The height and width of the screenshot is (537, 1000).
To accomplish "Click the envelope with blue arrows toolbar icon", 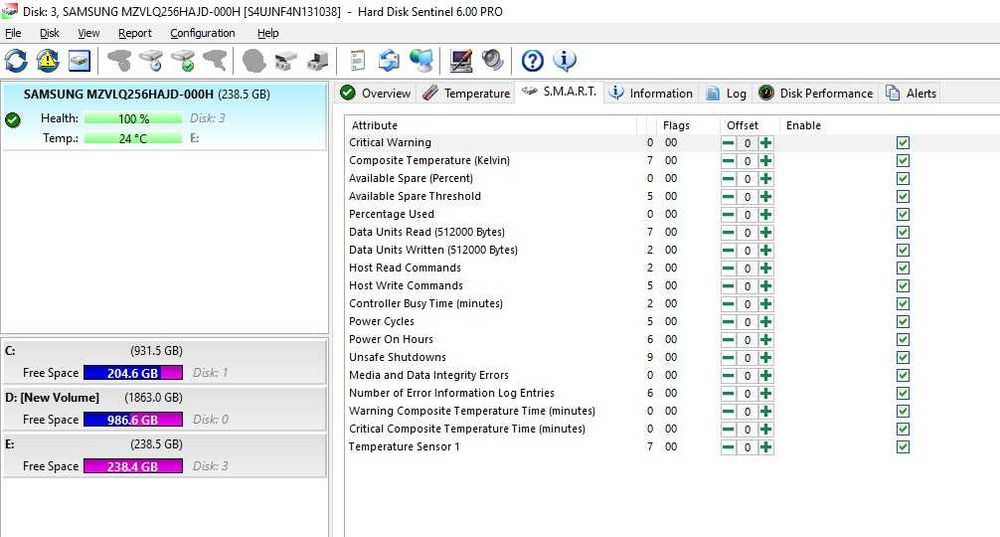I will (x=389, y=61).
